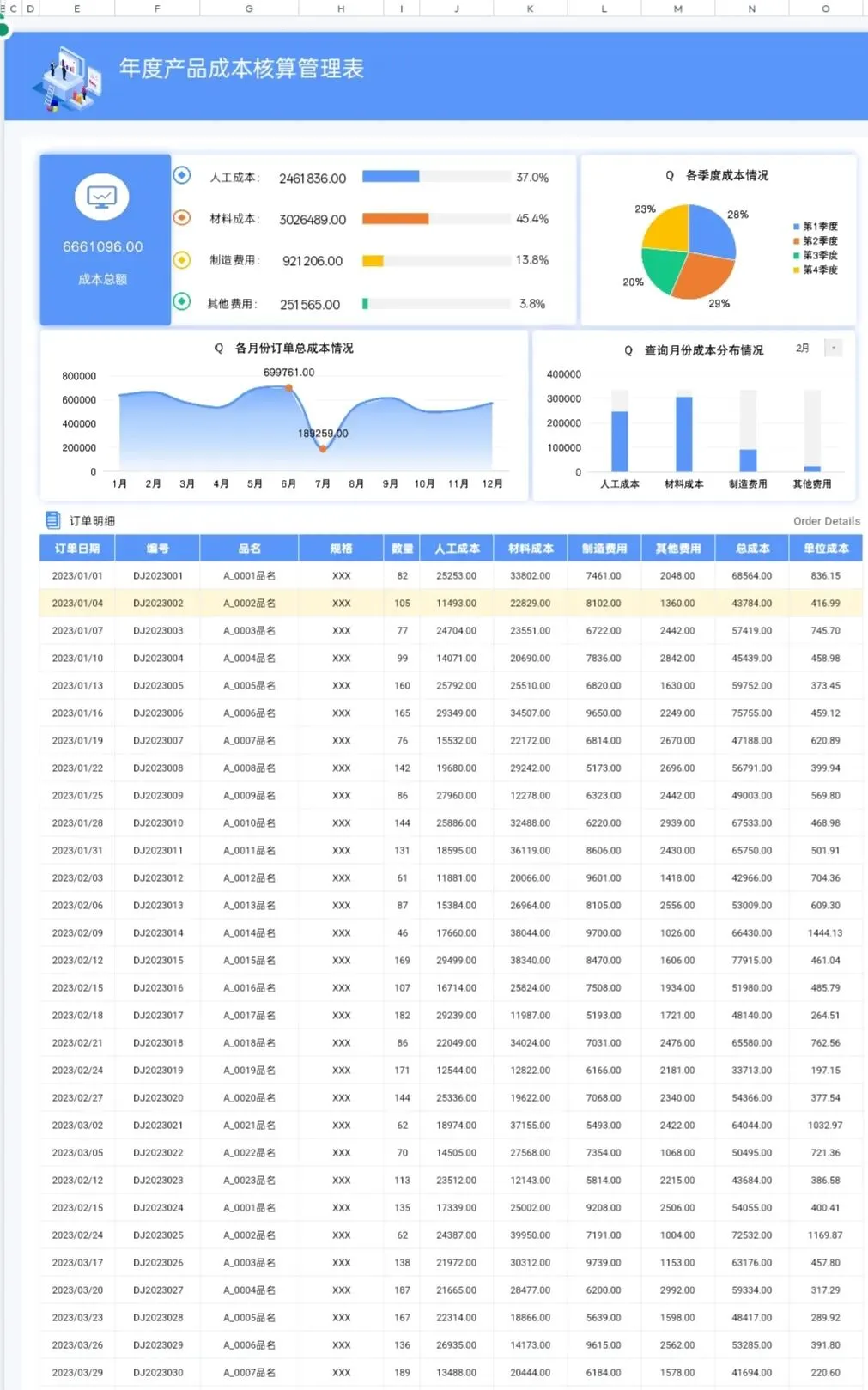This screenshot has height=1390, width=868.
Task: Click the 总成本 table header
Action: coord(752,548)
